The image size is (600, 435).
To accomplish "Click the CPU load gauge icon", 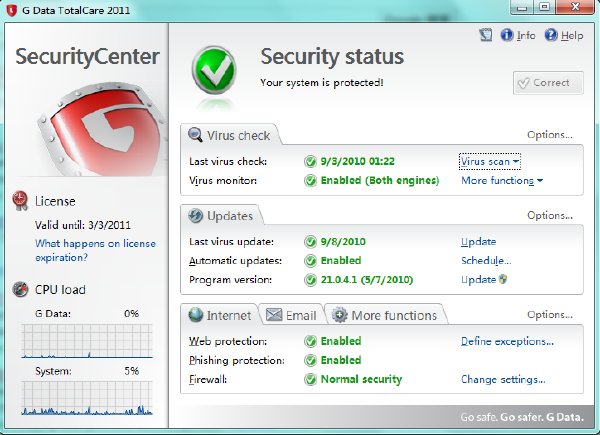I will coord(20,289).
